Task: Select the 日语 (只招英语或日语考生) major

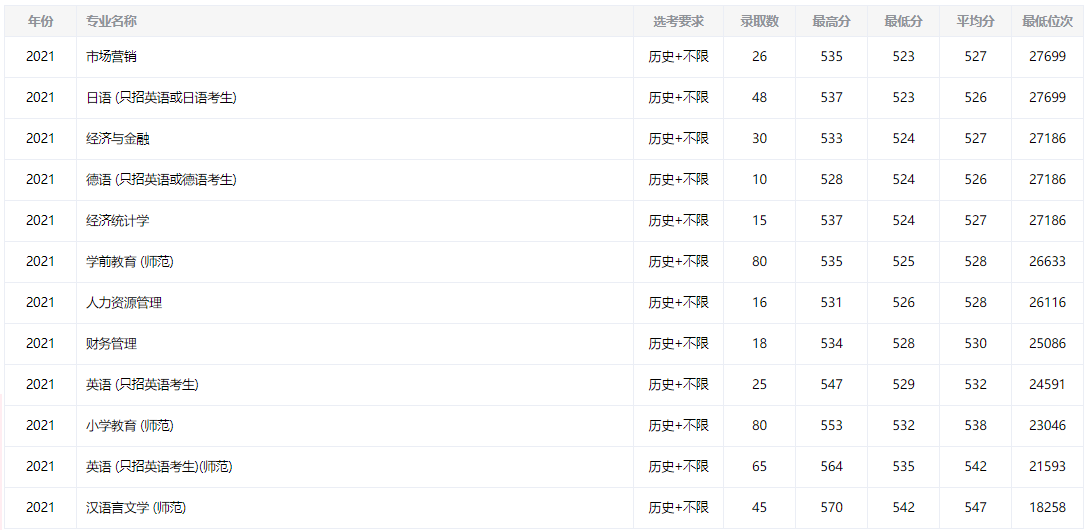Action: pos(161,98)
